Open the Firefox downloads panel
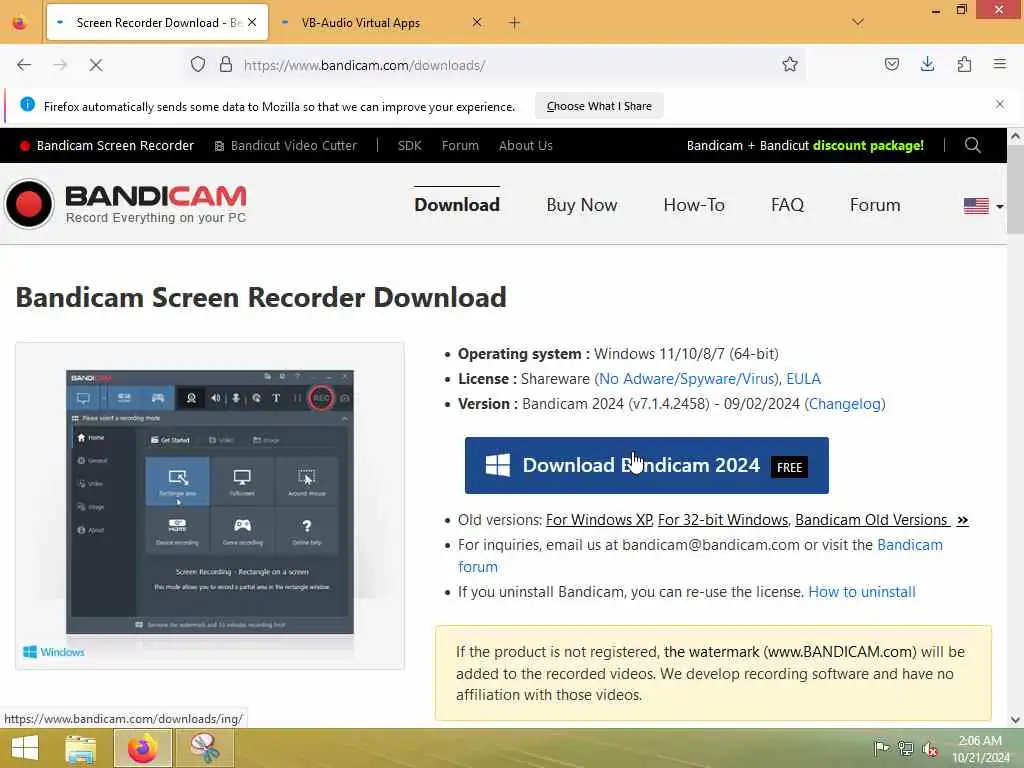Screen dimensions: 1024x768 (x=927, y=64)
